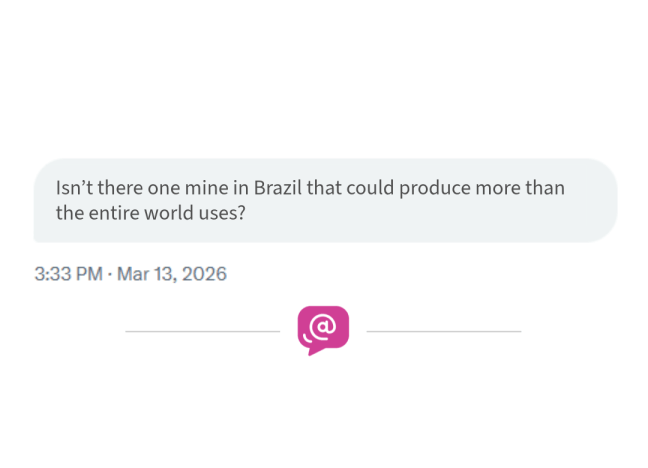648x468 pixels.
Task: Click the tail of the pink speech bubble
Action: (x=311, y=351)
